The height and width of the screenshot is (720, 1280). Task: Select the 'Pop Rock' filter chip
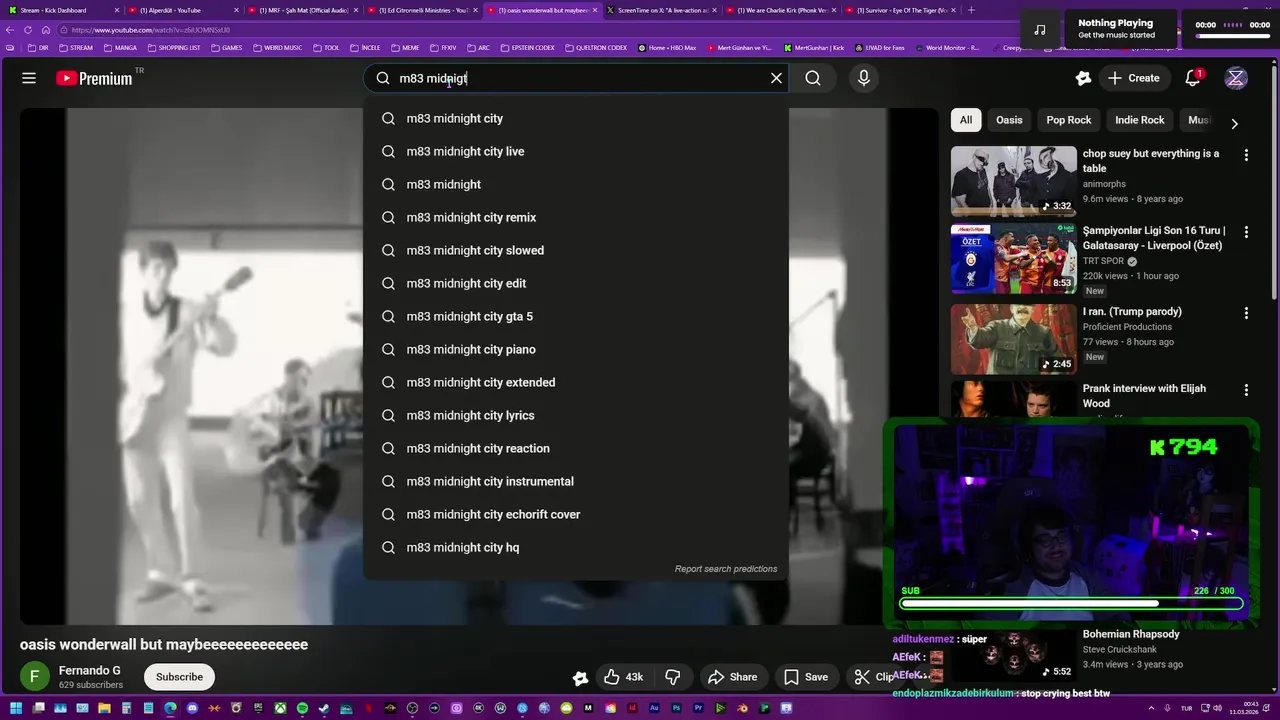coord(1069,120)
